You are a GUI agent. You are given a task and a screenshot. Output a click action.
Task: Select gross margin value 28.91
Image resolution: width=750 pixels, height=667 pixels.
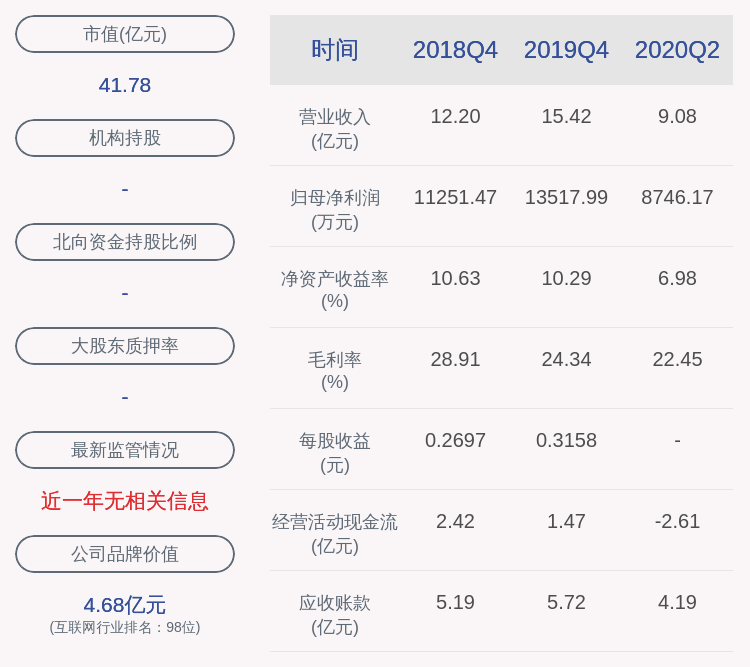[x=455, y=359]
